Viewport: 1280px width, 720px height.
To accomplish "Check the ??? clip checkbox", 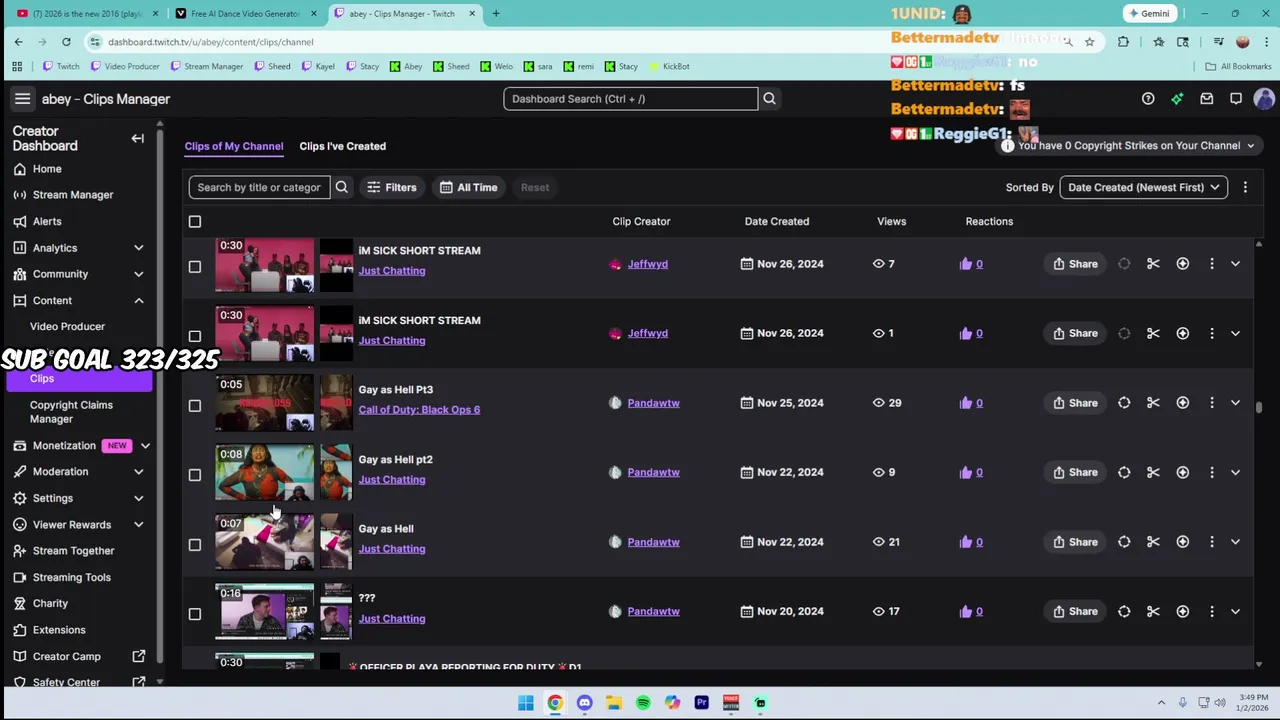I will pyautogui.click(x=195, y=614).
